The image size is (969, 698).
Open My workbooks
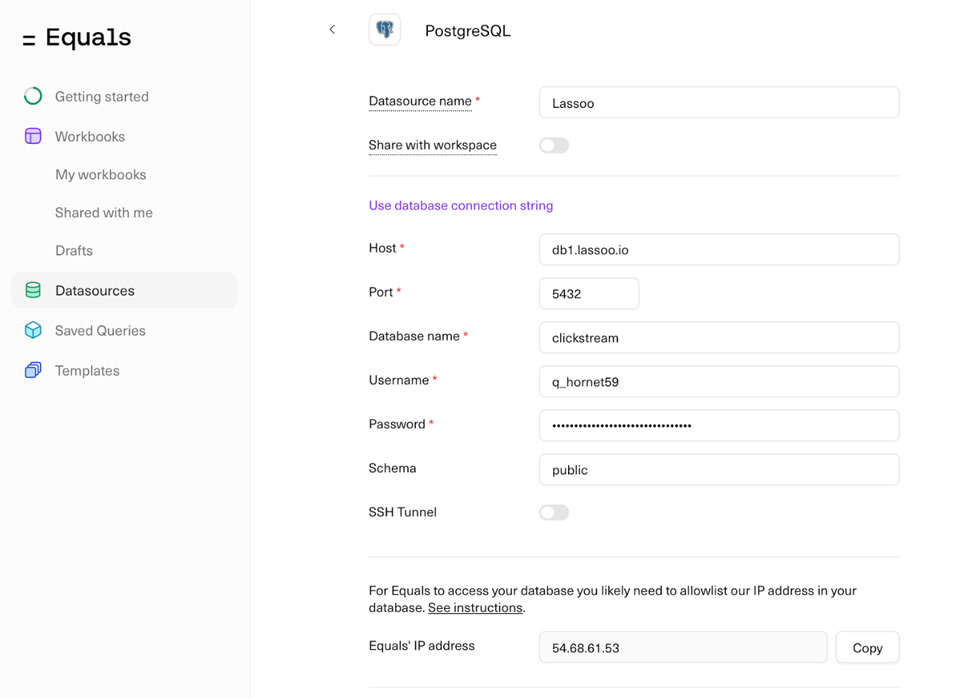tap(101, 175)
